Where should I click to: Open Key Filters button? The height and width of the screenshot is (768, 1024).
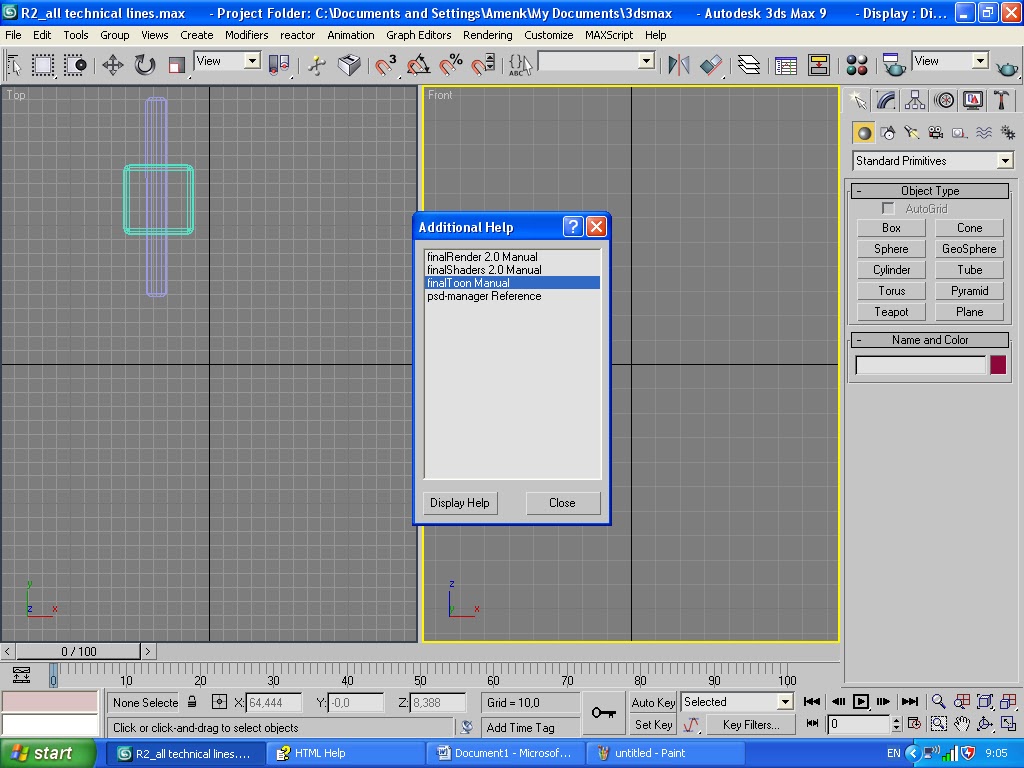[751, 724]
